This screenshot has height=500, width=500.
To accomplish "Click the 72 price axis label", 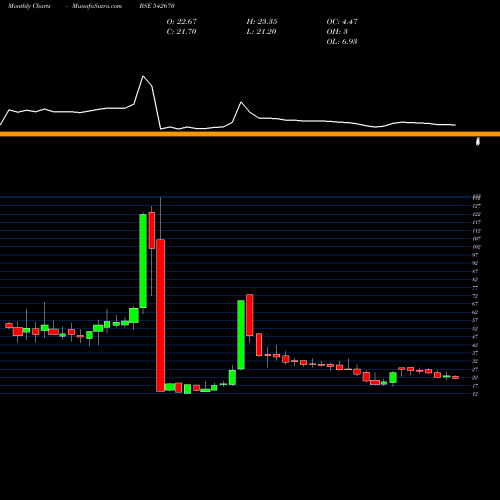I will pos(475,296).
